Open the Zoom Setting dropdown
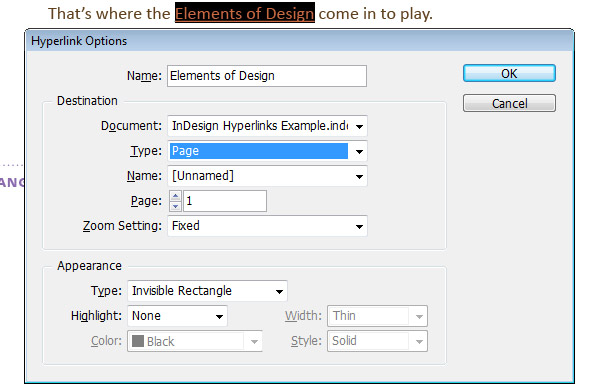The image size is (599, 386). tap(267, 226)
